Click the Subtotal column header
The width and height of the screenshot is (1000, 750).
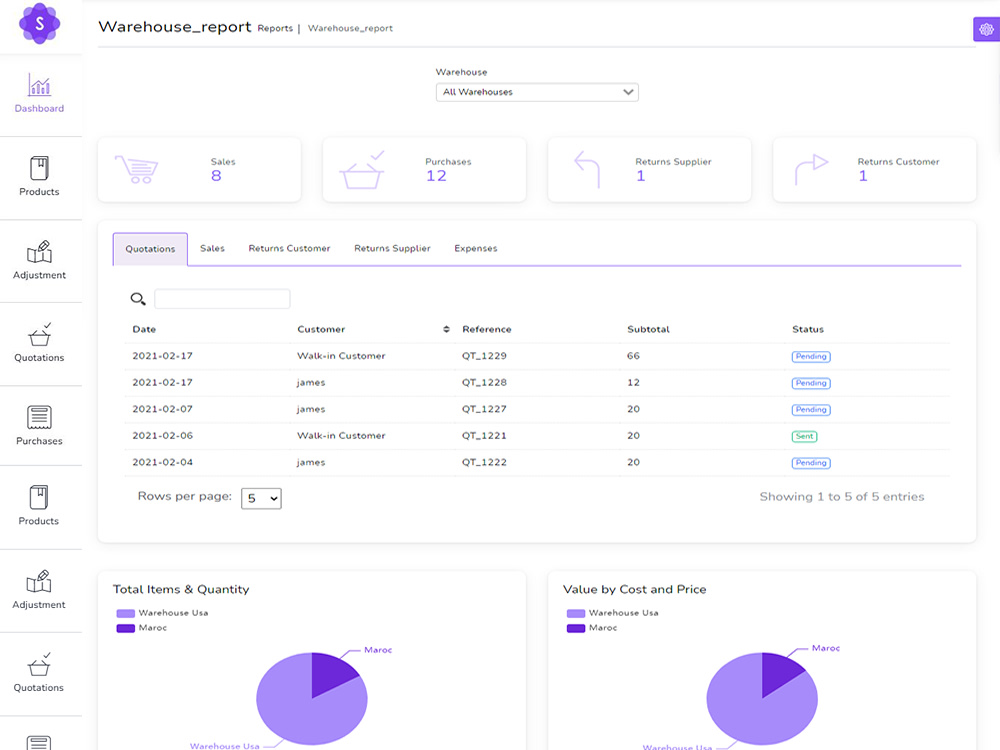(x=649, y=329)
